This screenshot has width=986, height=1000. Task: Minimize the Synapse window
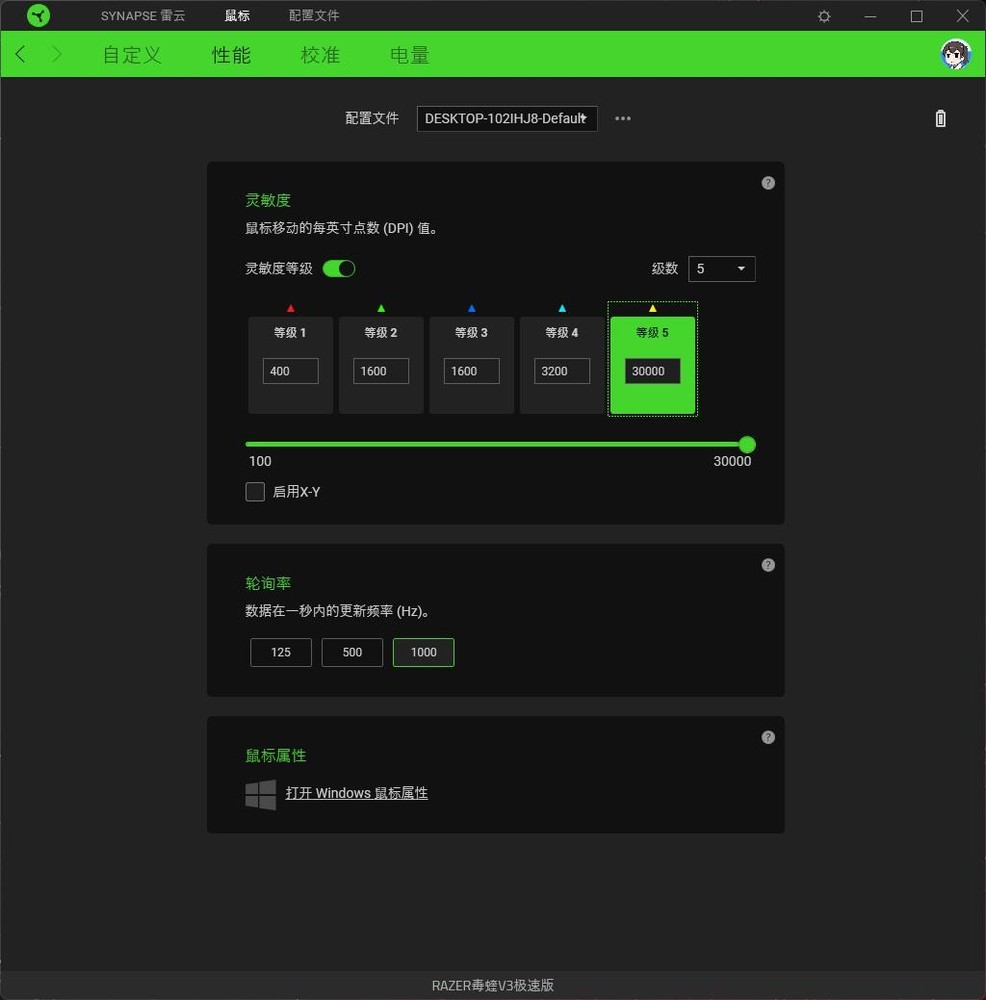tap(870, 16)
